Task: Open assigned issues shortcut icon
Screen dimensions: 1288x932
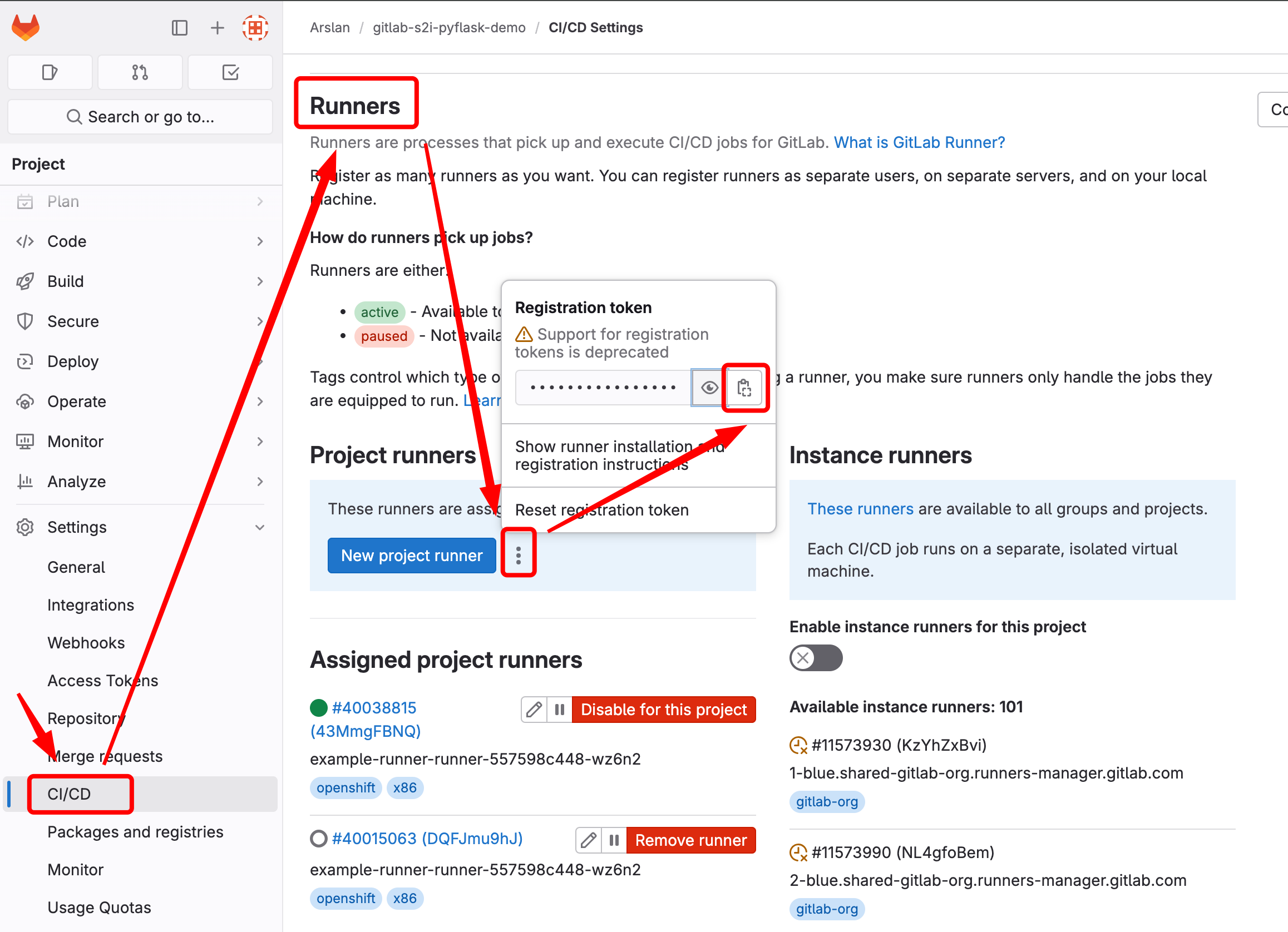Action: pyautogui.click(x=50, y=72)
